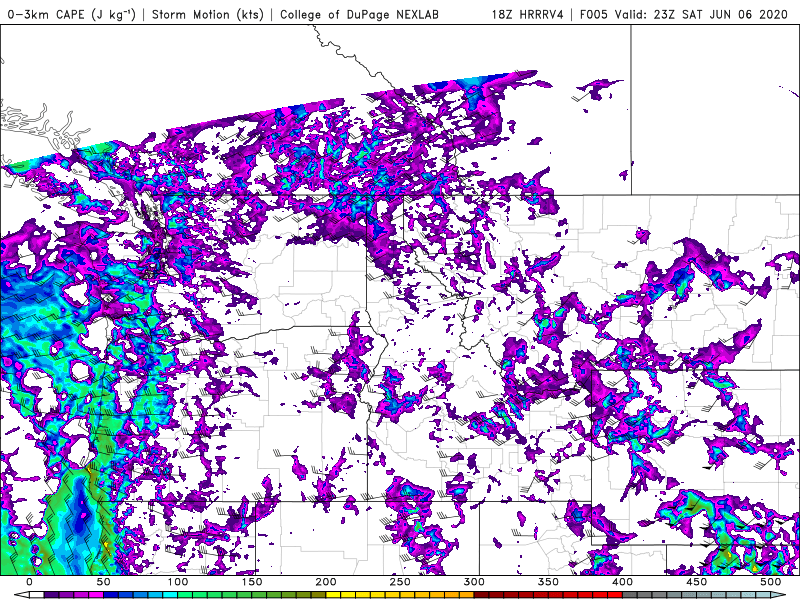Click the white swatch at scale value 0
Screen dimensions: 800x600
point(37,594)
